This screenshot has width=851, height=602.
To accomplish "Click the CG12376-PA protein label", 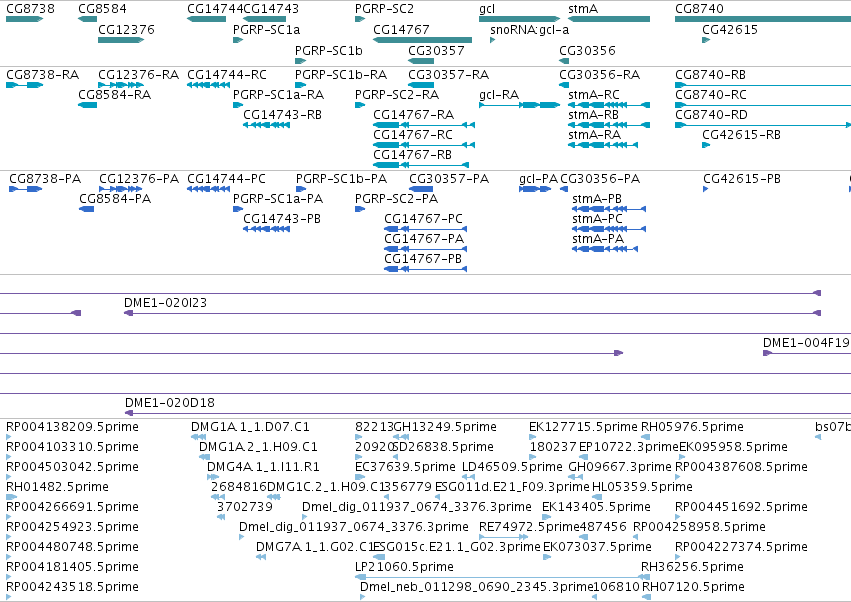I will (x=139, y=179).
